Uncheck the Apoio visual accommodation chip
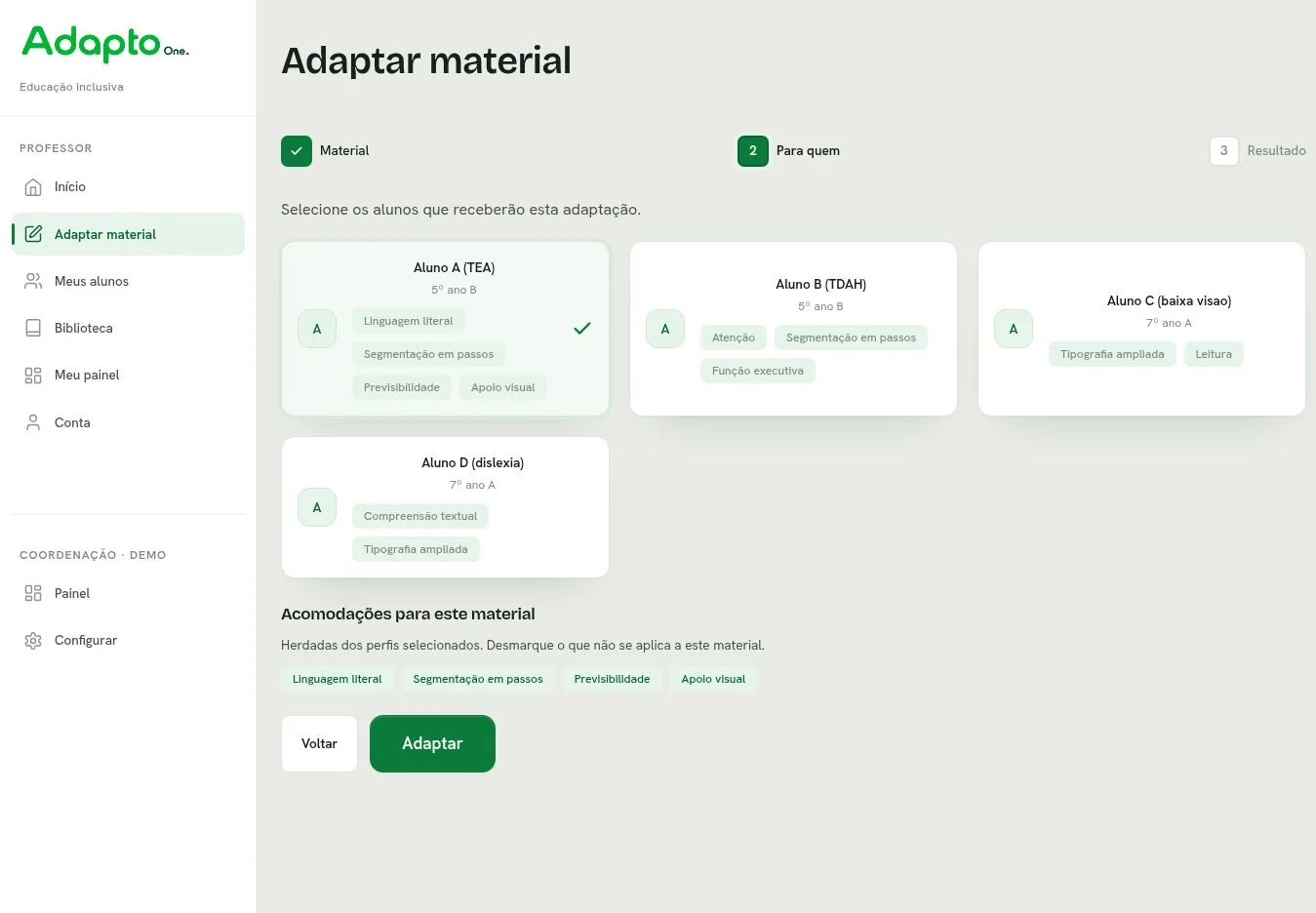The image size is (1316, 913). pyautogui.click(x=713, y=679)
